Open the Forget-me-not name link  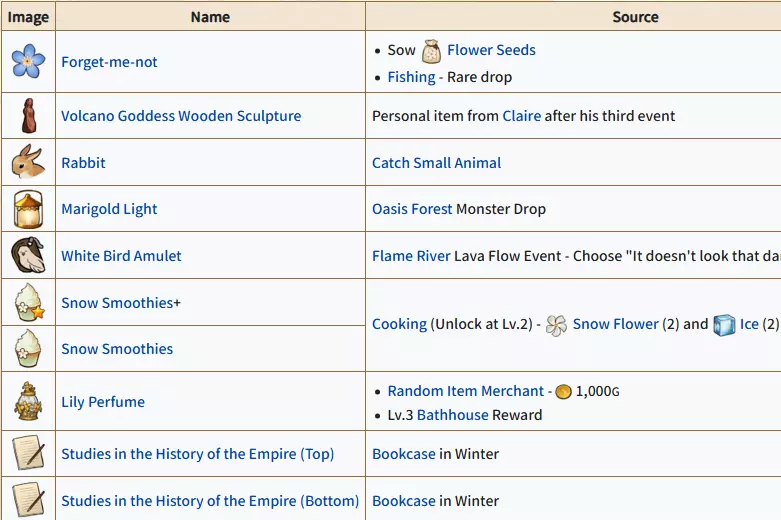109,62
